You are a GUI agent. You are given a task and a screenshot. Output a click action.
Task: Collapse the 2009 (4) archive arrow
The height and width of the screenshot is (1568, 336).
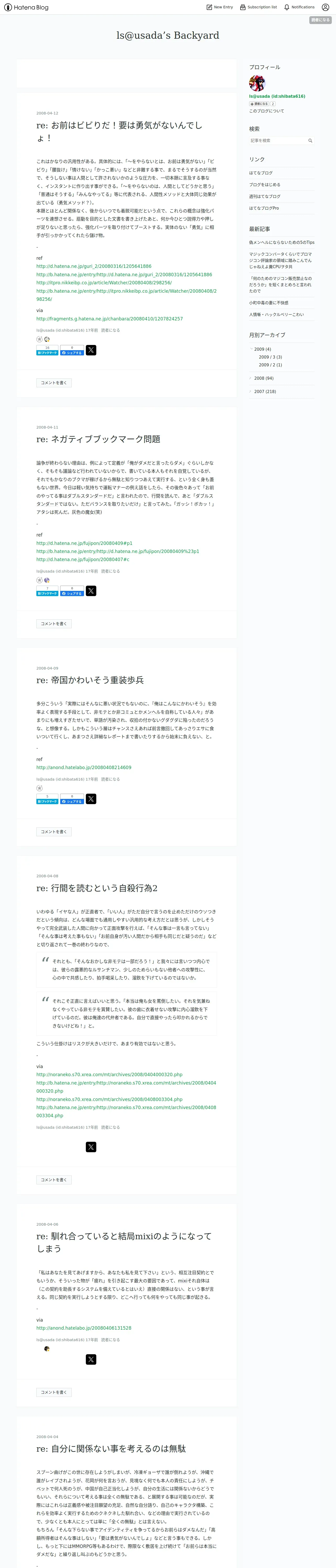point(251,349)
